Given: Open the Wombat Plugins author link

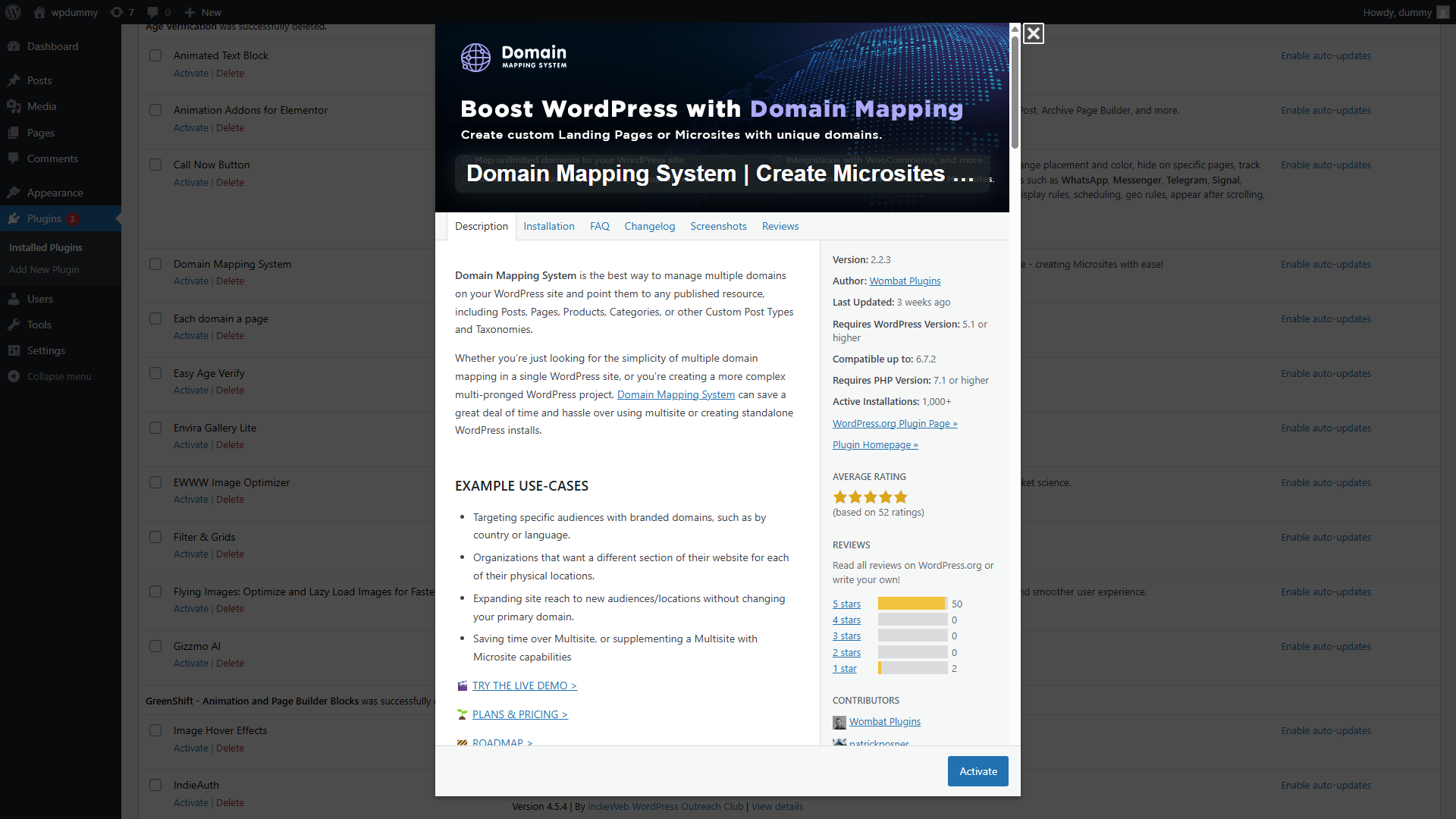Looking at the screenshot, I should click(x=905, y=281).
